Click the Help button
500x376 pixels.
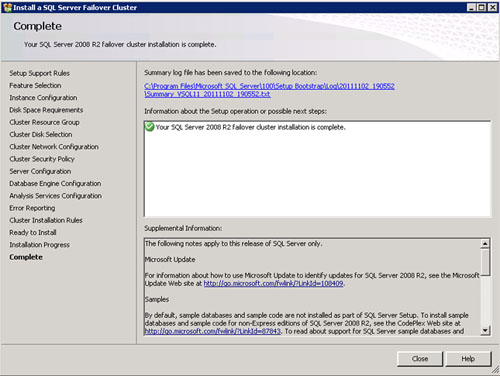468,359
